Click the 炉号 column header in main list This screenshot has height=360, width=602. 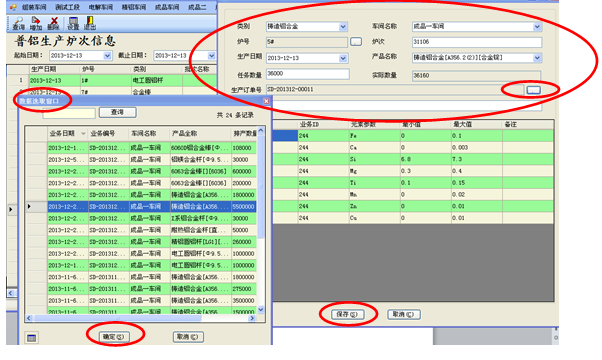pyautogui.click(x=105, y=69)
